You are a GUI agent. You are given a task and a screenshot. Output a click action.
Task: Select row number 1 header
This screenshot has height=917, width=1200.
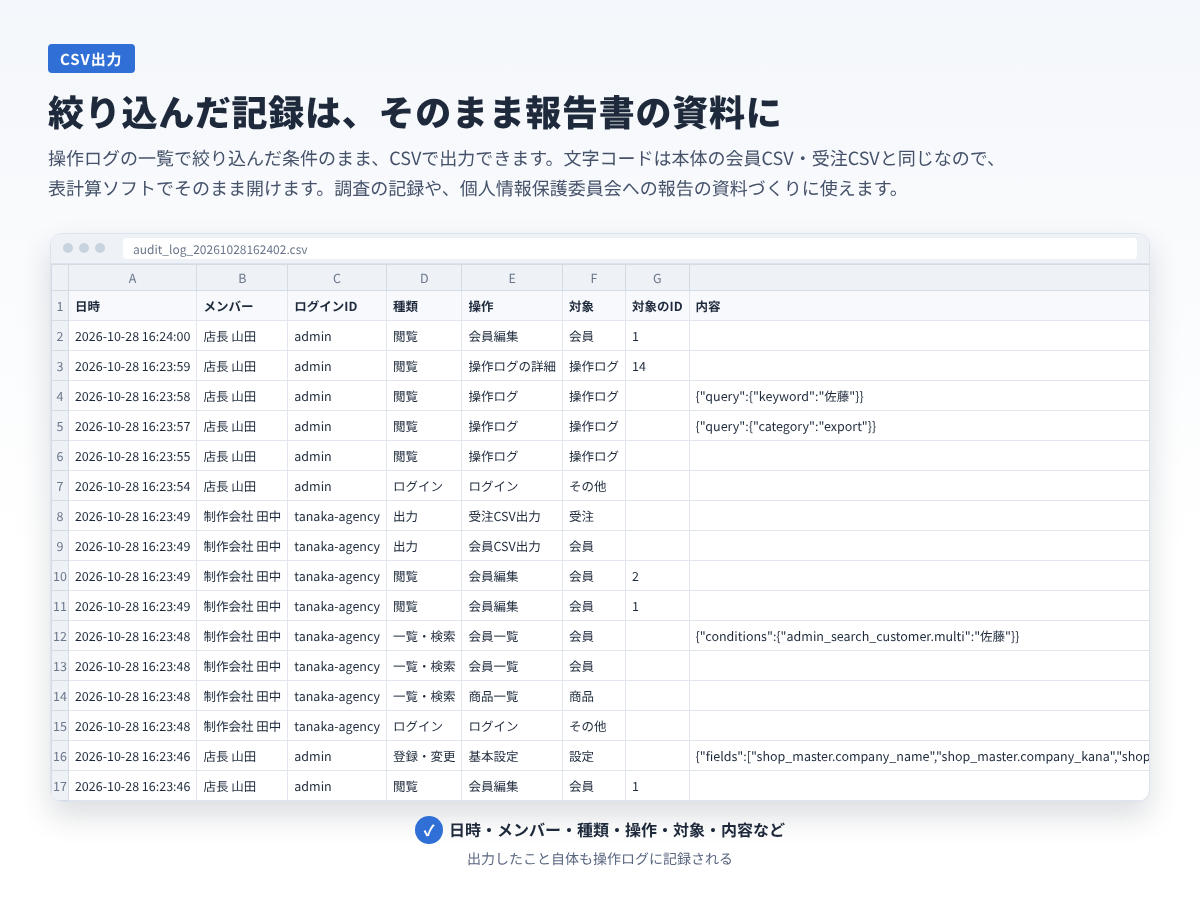click(60, 306)
